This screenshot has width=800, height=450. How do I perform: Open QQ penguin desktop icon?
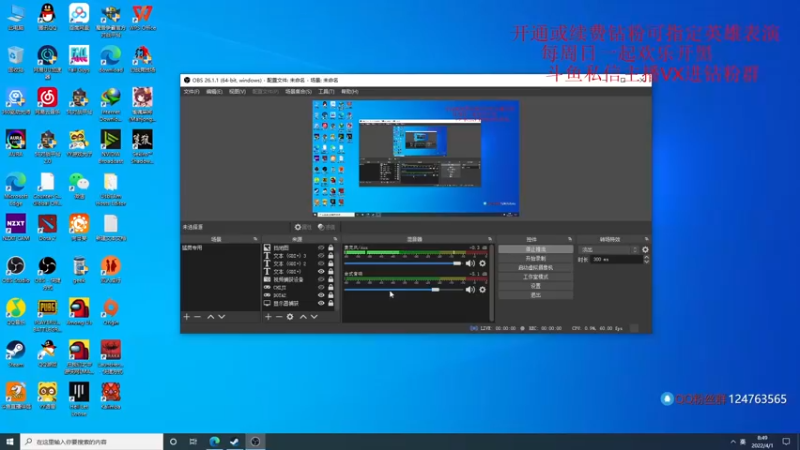(x=47, y=17)
